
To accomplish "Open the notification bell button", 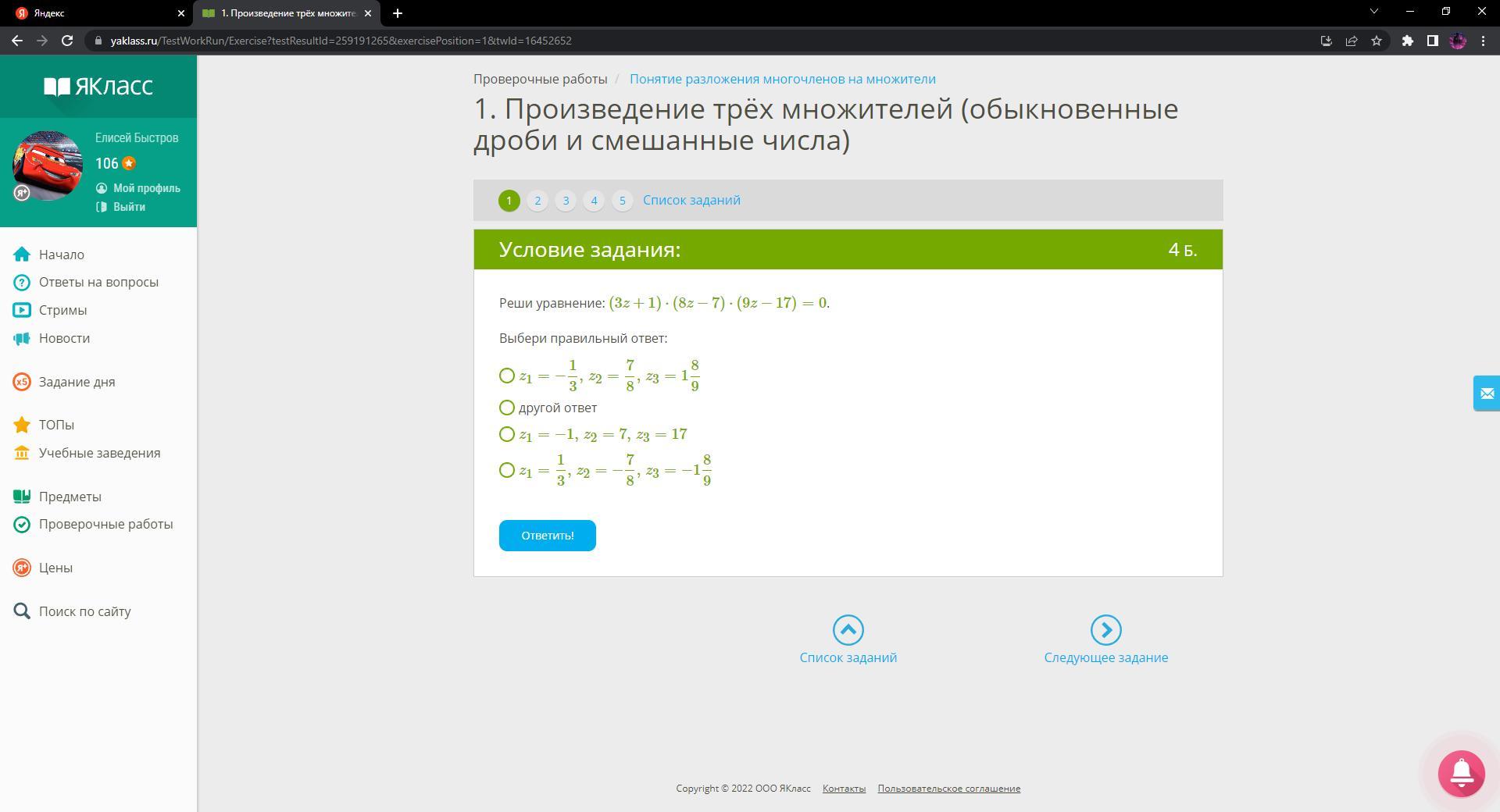I will pos(1462,774).
